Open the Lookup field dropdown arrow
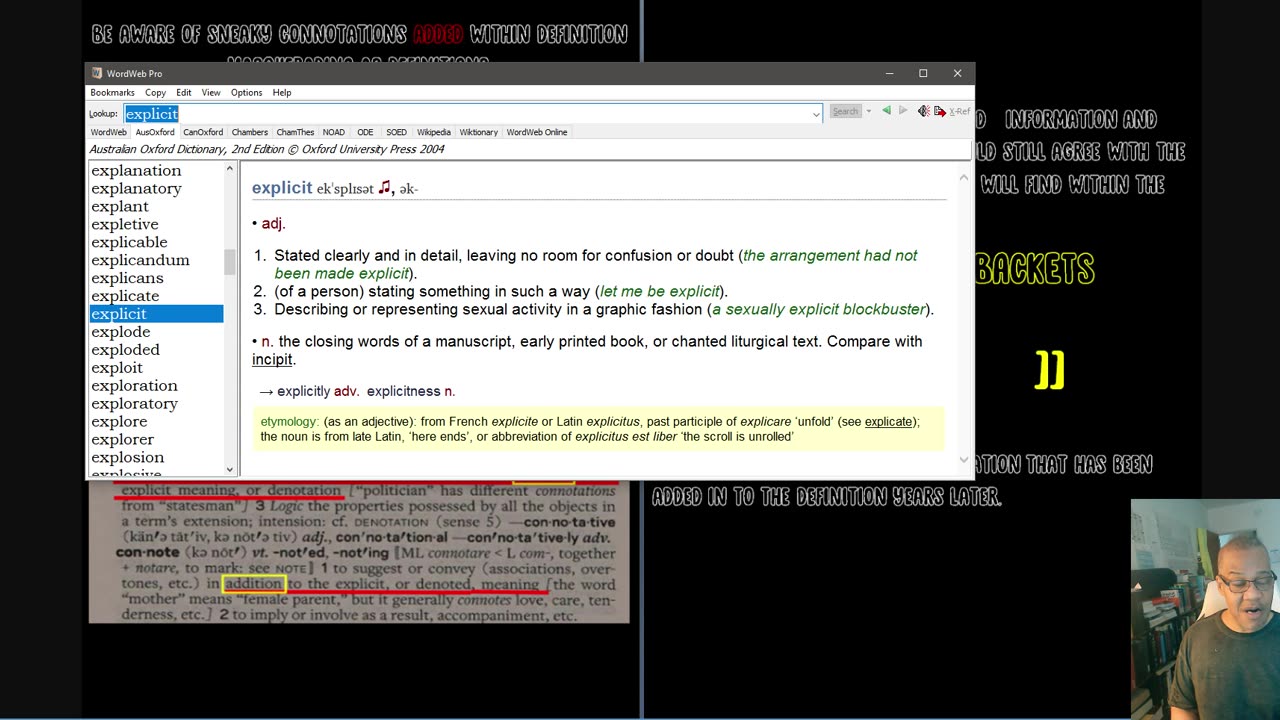Viewport: 1280px width, 720px height. [816, 113]
